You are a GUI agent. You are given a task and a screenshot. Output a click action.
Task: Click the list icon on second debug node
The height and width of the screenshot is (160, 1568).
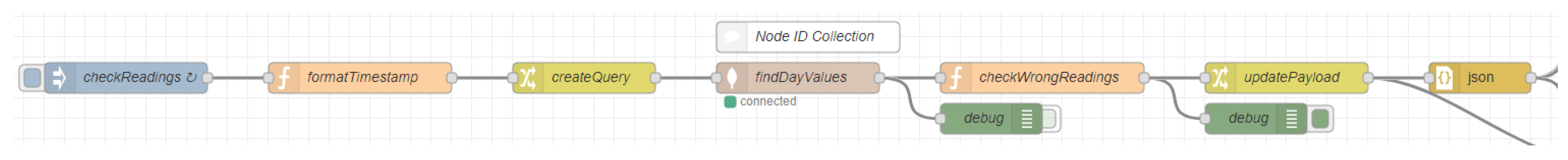click(x=1292, y=119)
